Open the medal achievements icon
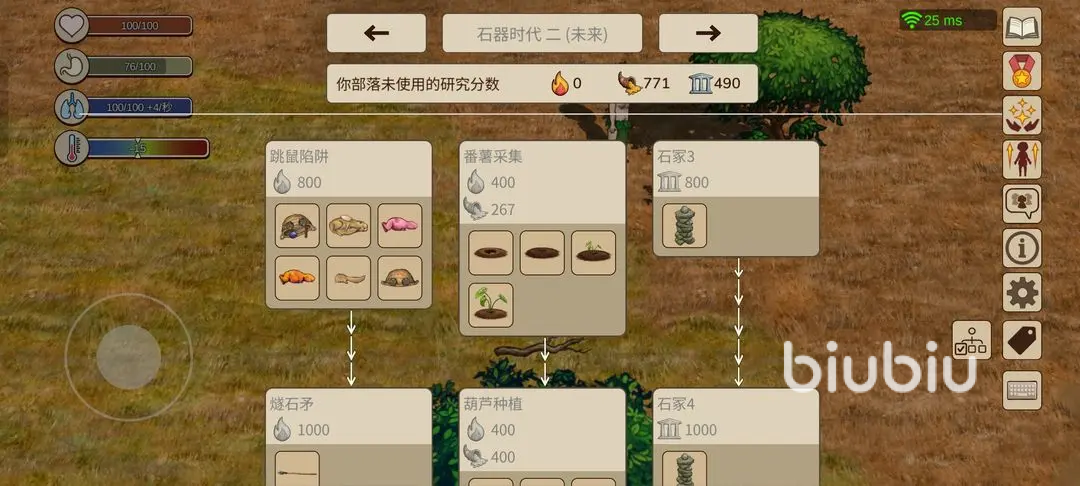Screen dimensions: 1080x486 click(1021, 71)
